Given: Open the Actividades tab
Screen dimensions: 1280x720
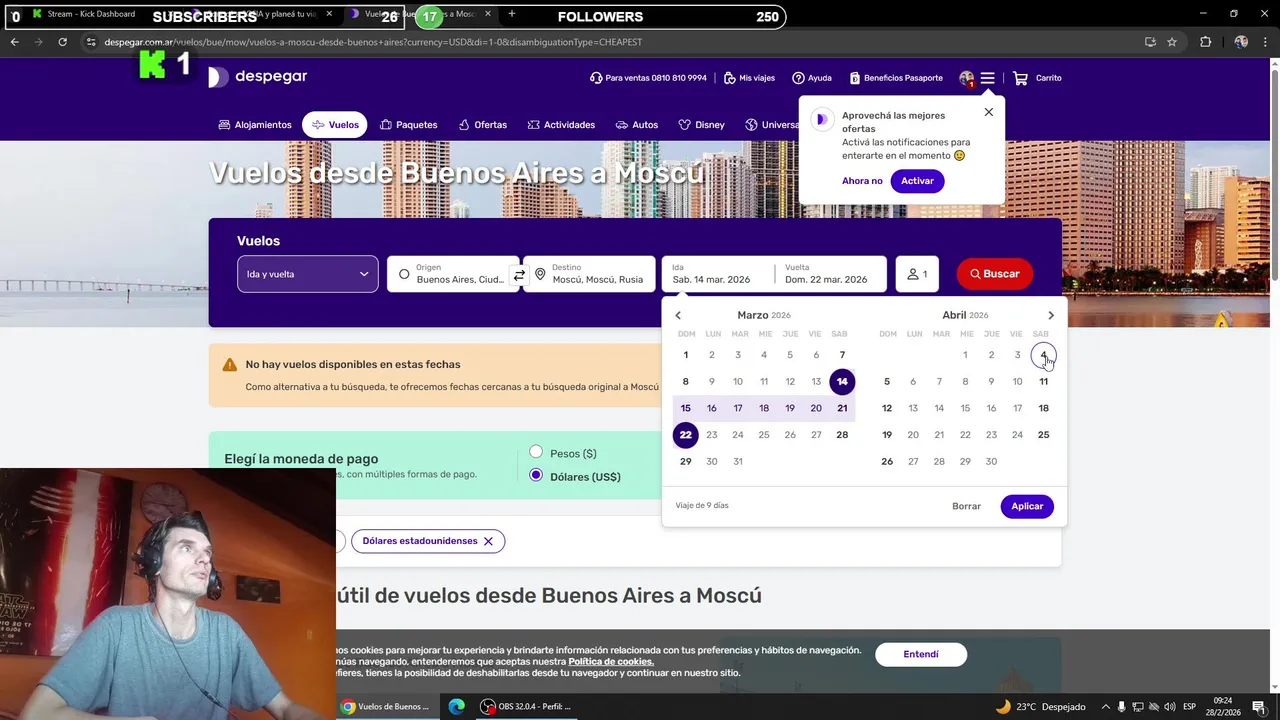Looking at the screenshot, I should click(x=561, y=125).
